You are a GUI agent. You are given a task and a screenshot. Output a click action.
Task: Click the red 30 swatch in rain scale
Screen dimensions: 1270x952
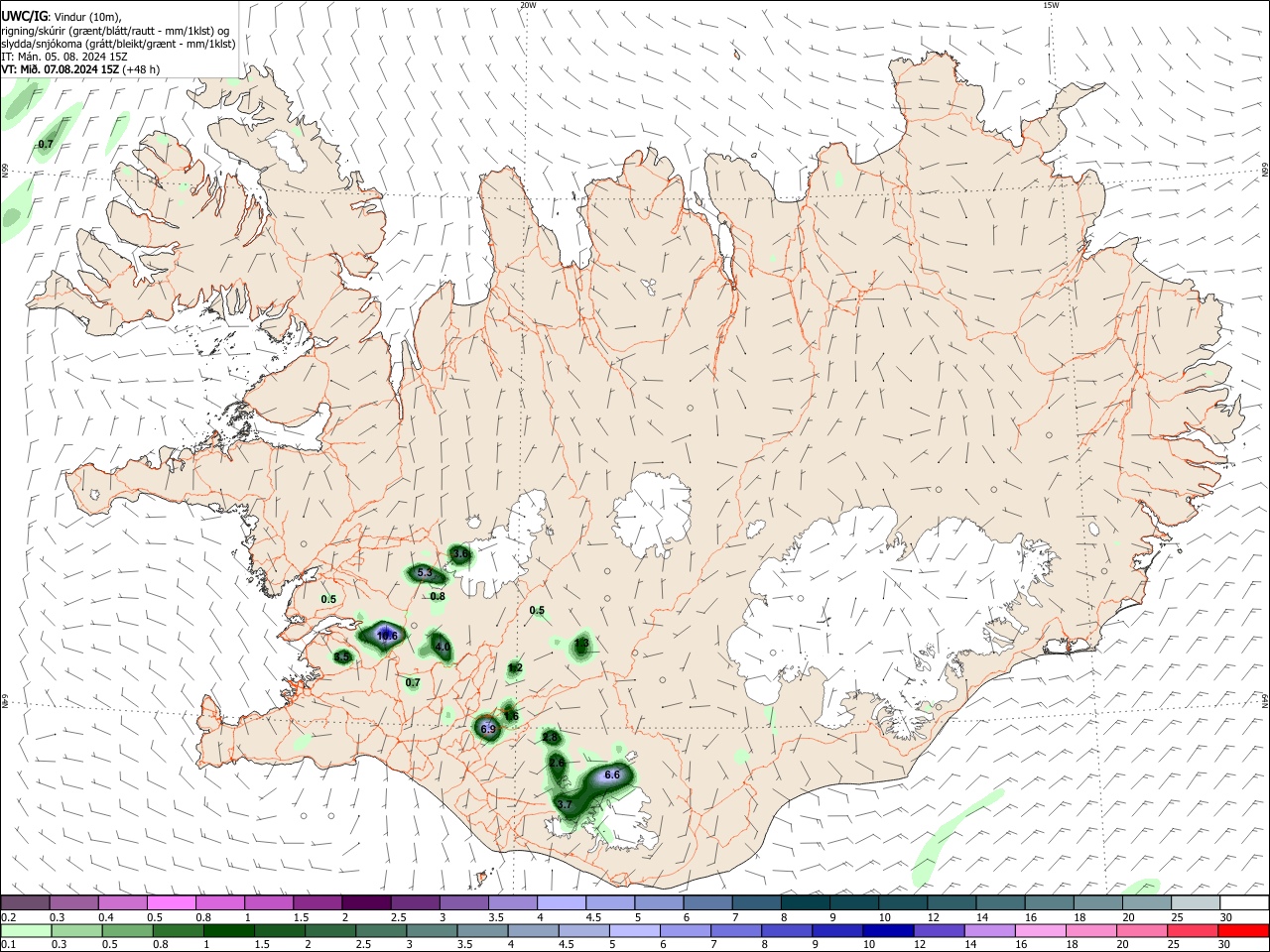(1244, 931)
